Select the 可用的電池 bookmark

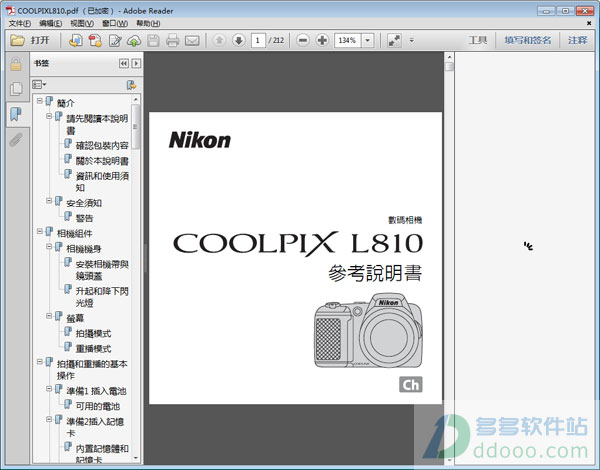pyautogui.click(x=98, y=406)
